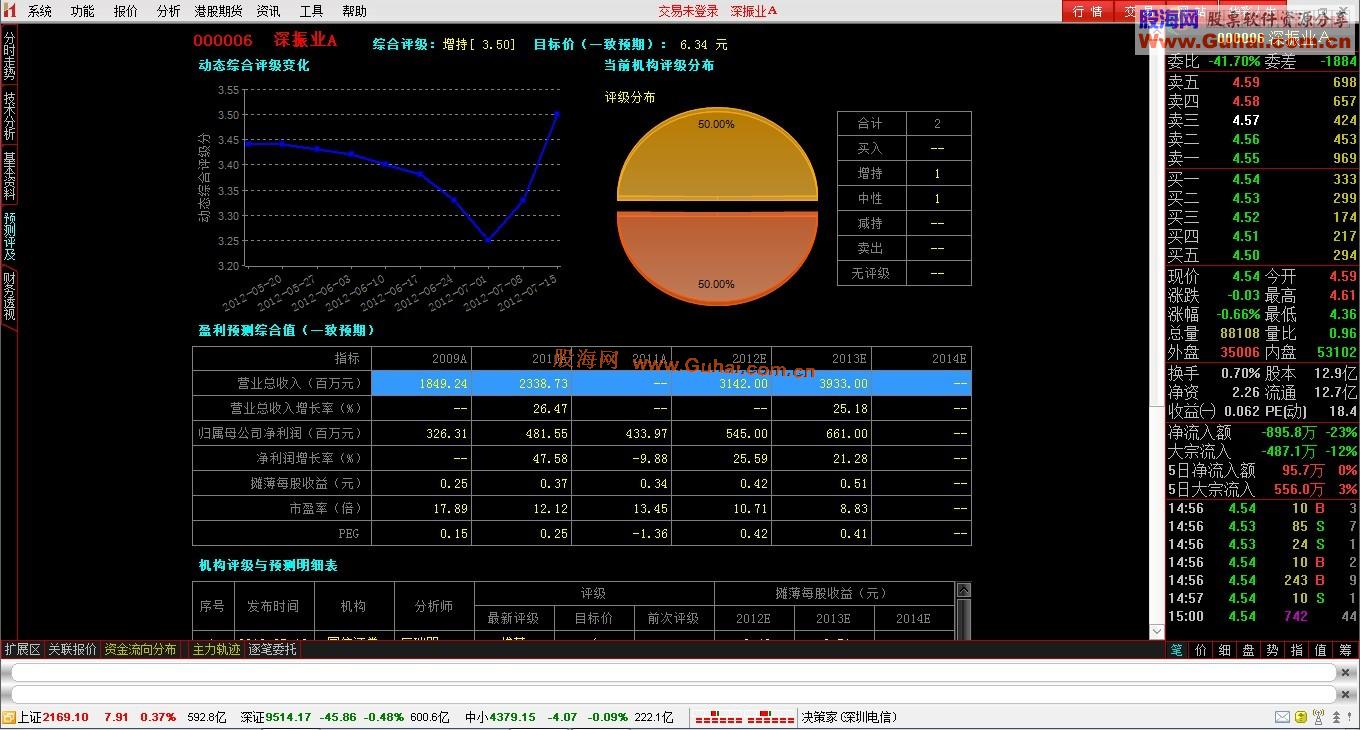Screen dimensions: 1360x730
Task: Open the 港股期货 menu
Action: pyautogui.click(x=218, y=11)
